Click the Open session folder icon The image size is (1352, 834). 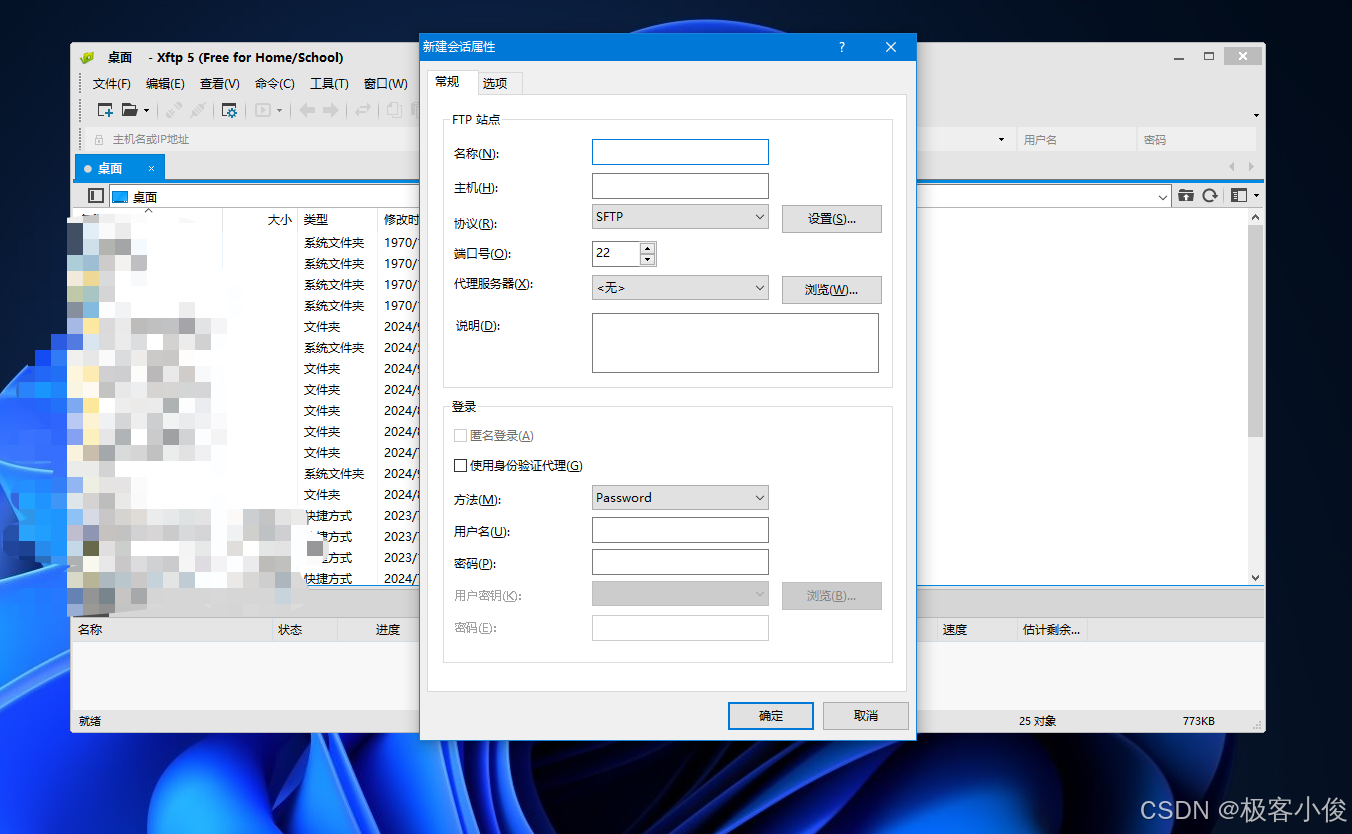pyautogui.click(x=130, y=110)
